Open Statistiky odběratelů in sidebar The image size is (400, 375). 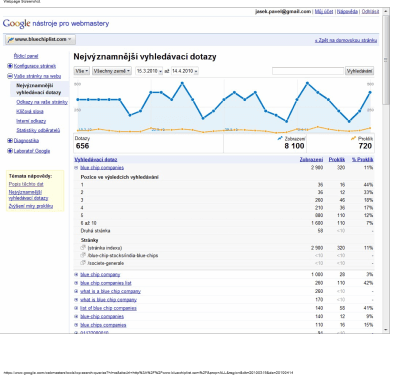pos(38,130)
